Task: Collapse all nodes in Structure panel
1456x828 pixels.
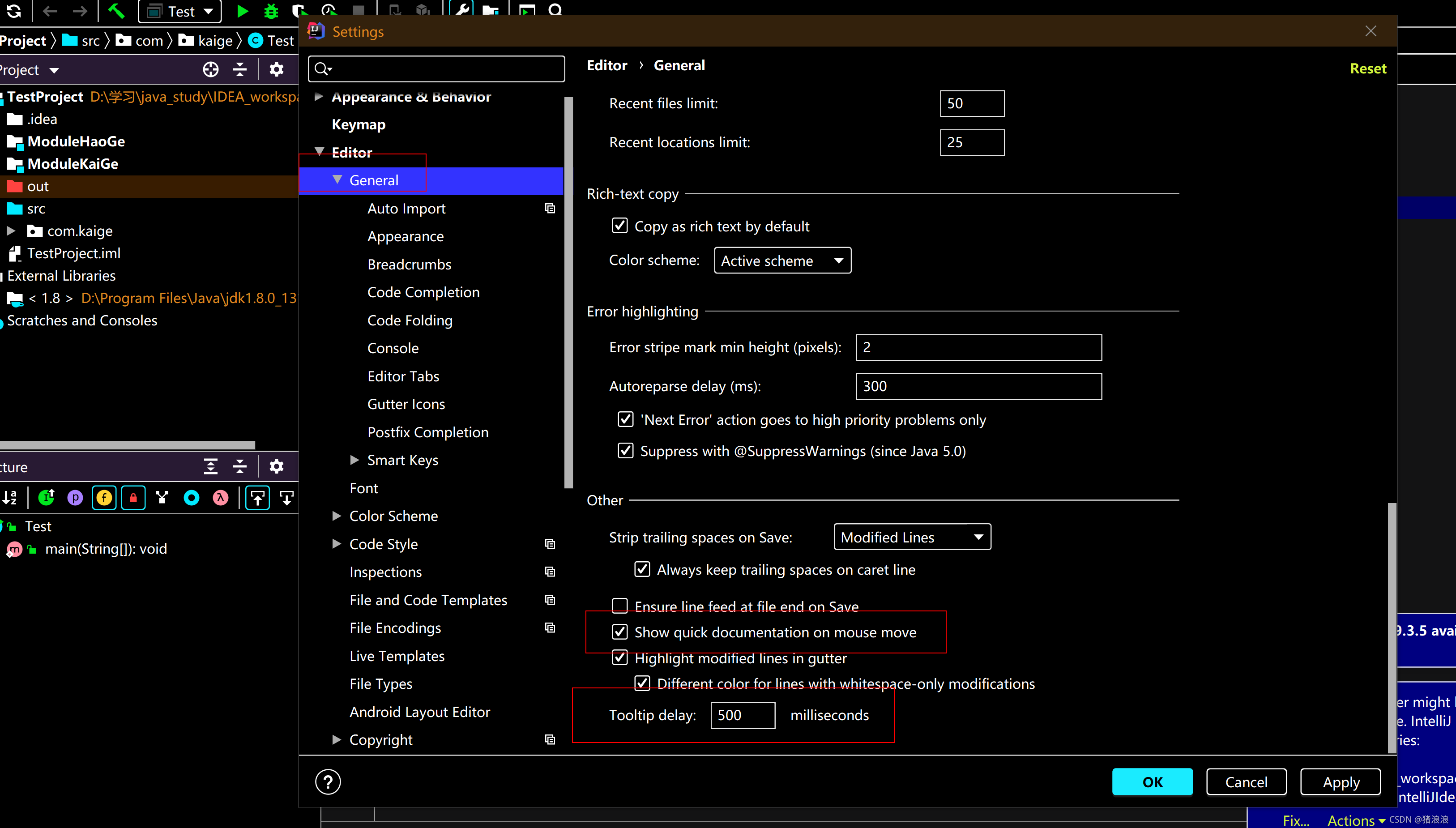Action: pos(240,466)
